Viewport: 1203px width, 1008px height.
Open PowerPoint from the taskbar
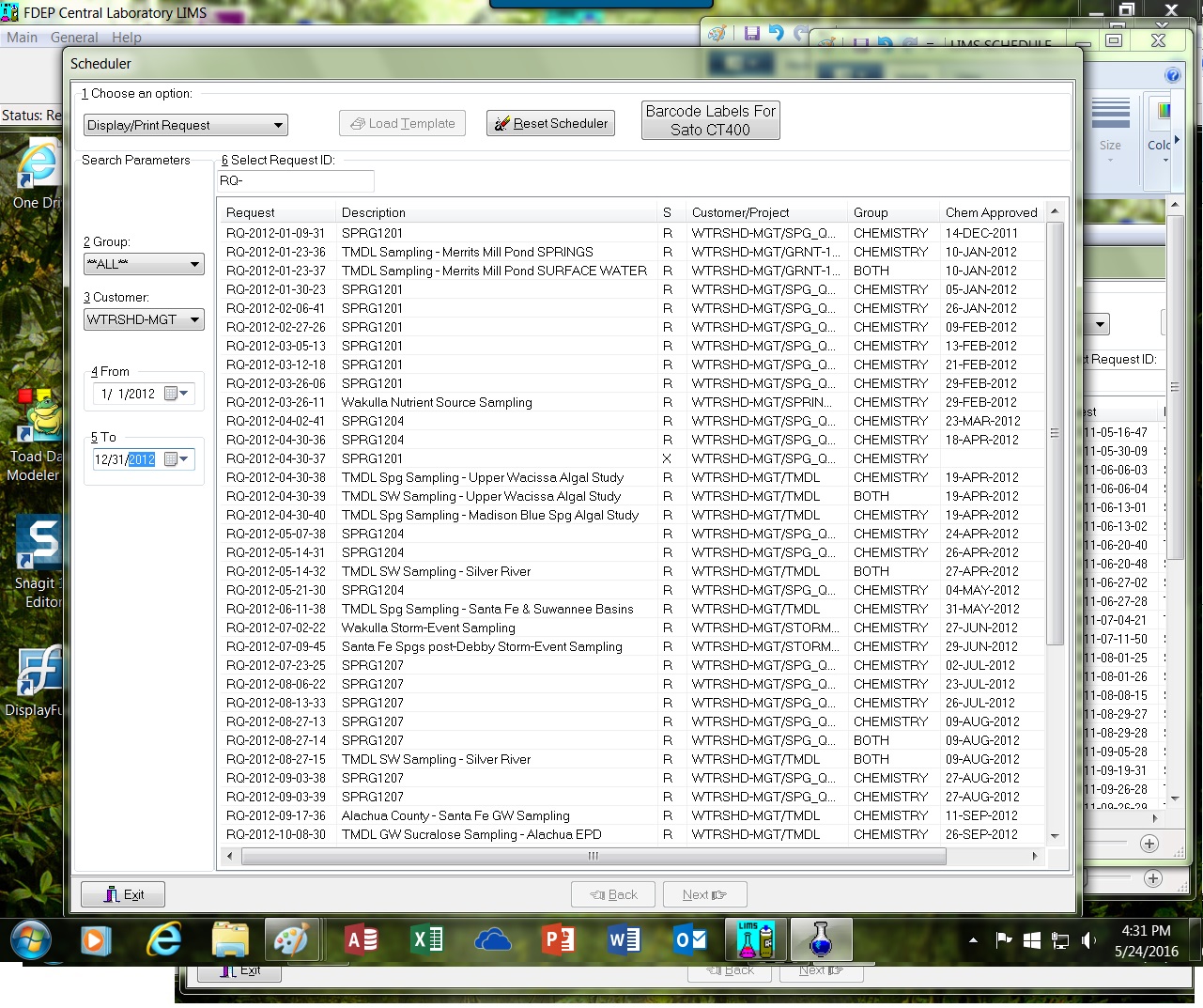point(559,939)
